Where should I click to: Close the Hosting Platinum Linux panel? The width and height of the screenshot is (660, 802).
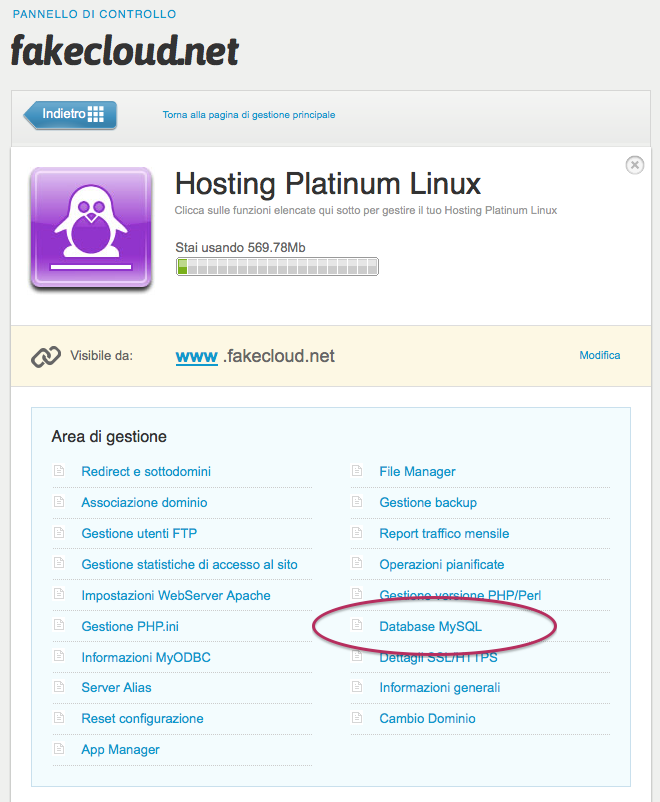pos(634,165)
